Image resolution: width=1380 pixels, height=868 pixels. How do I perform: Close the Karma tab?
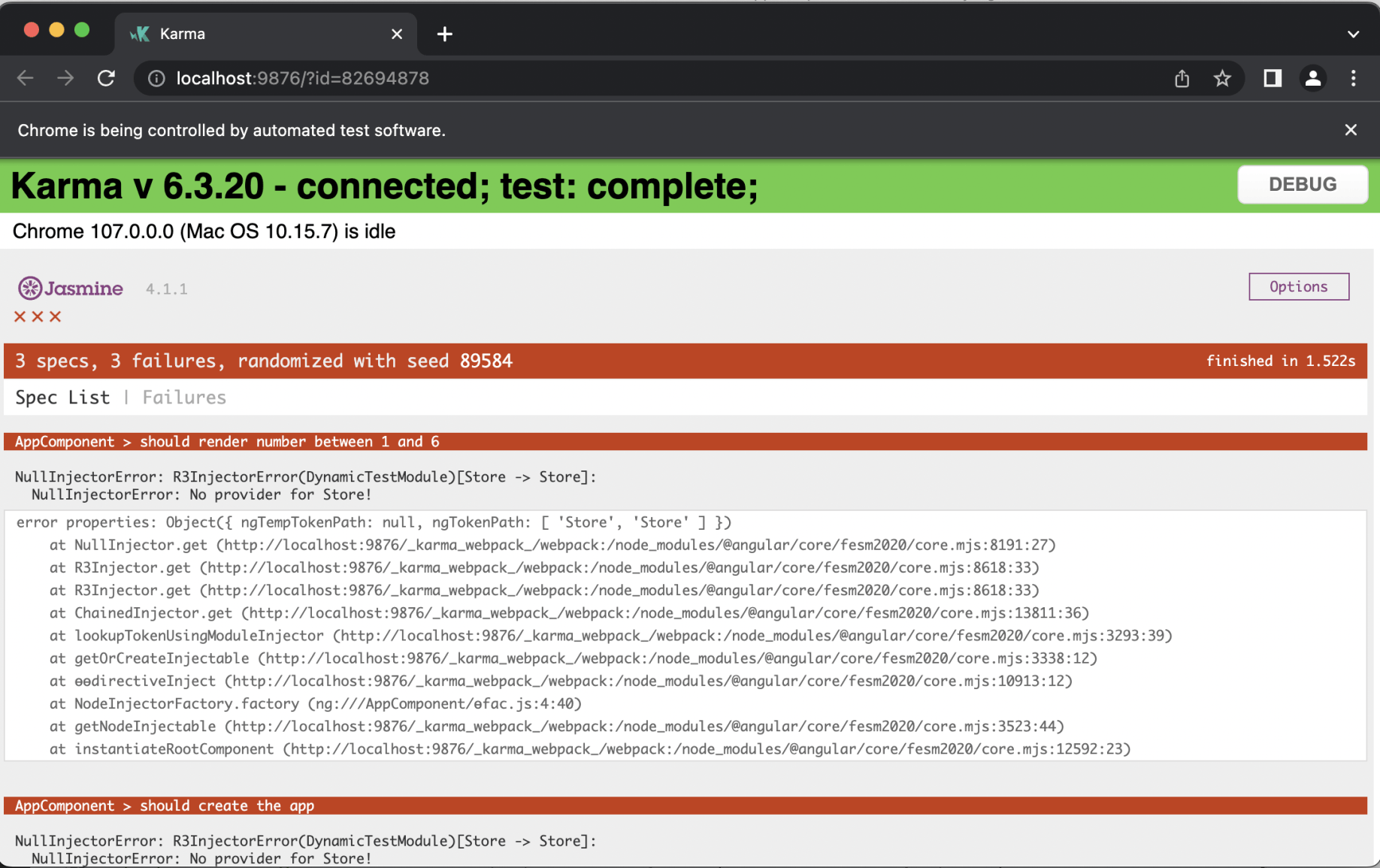tap(397, 34)
